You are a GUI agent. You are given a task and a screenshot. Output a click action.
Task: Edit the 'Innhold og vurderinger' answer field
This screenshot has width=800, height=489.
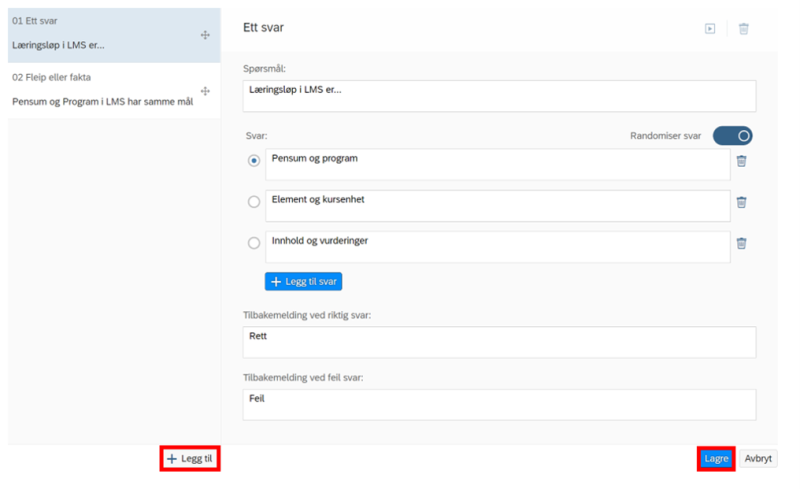click(497, 247)
